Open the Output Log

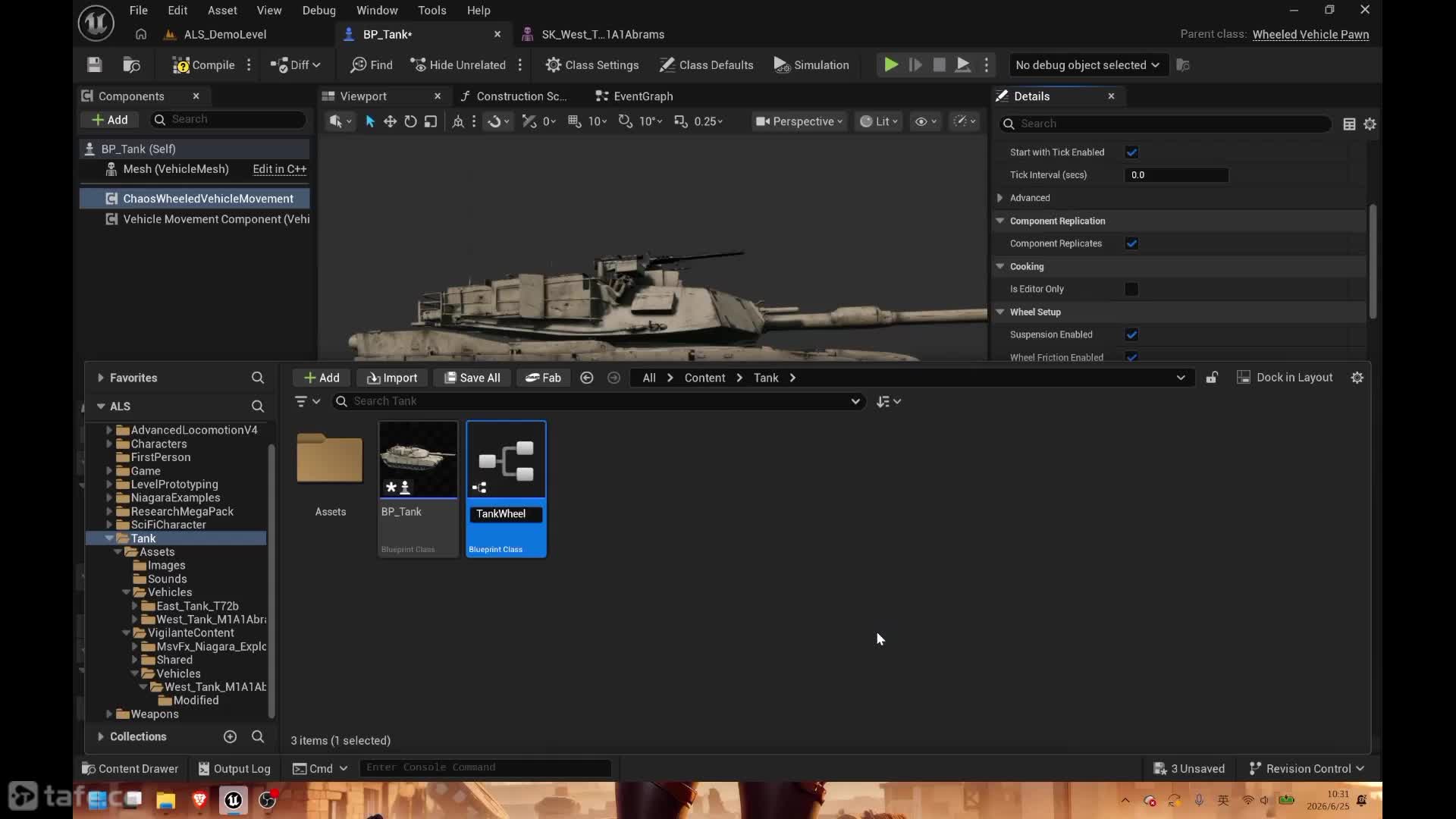pos(234,769)
